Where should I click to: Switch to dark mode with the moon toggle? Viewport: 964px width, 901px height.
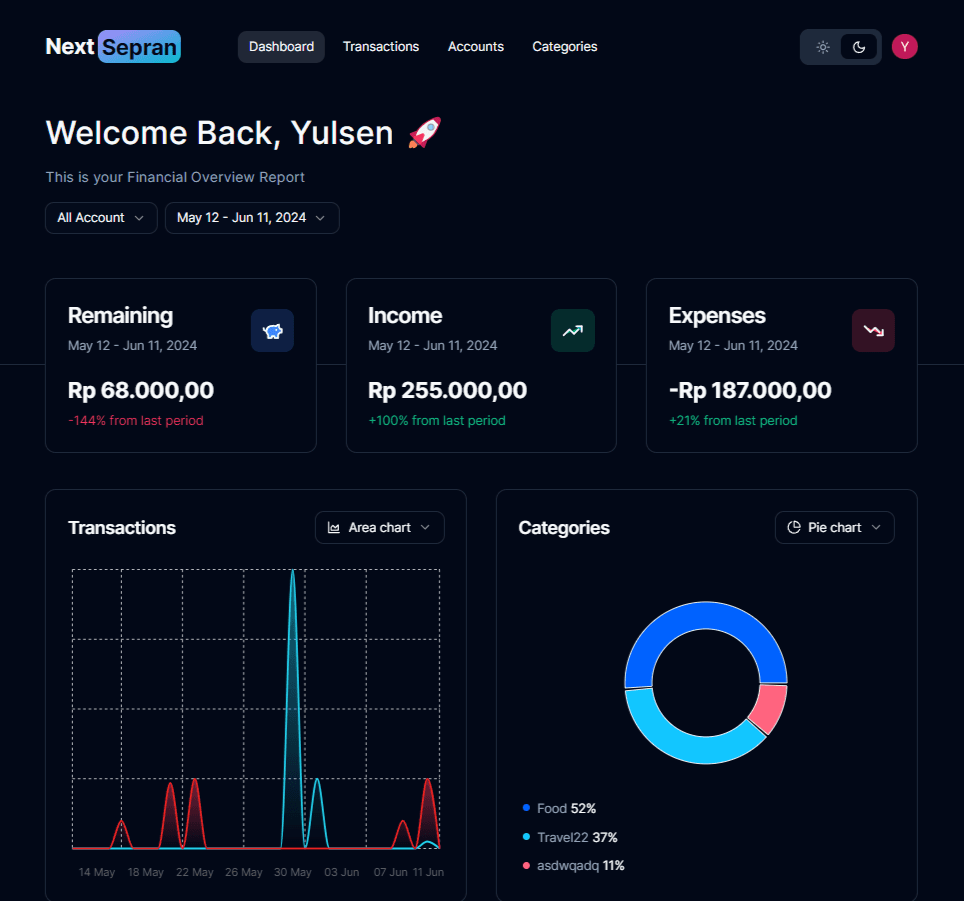click(x=858, y=47)
